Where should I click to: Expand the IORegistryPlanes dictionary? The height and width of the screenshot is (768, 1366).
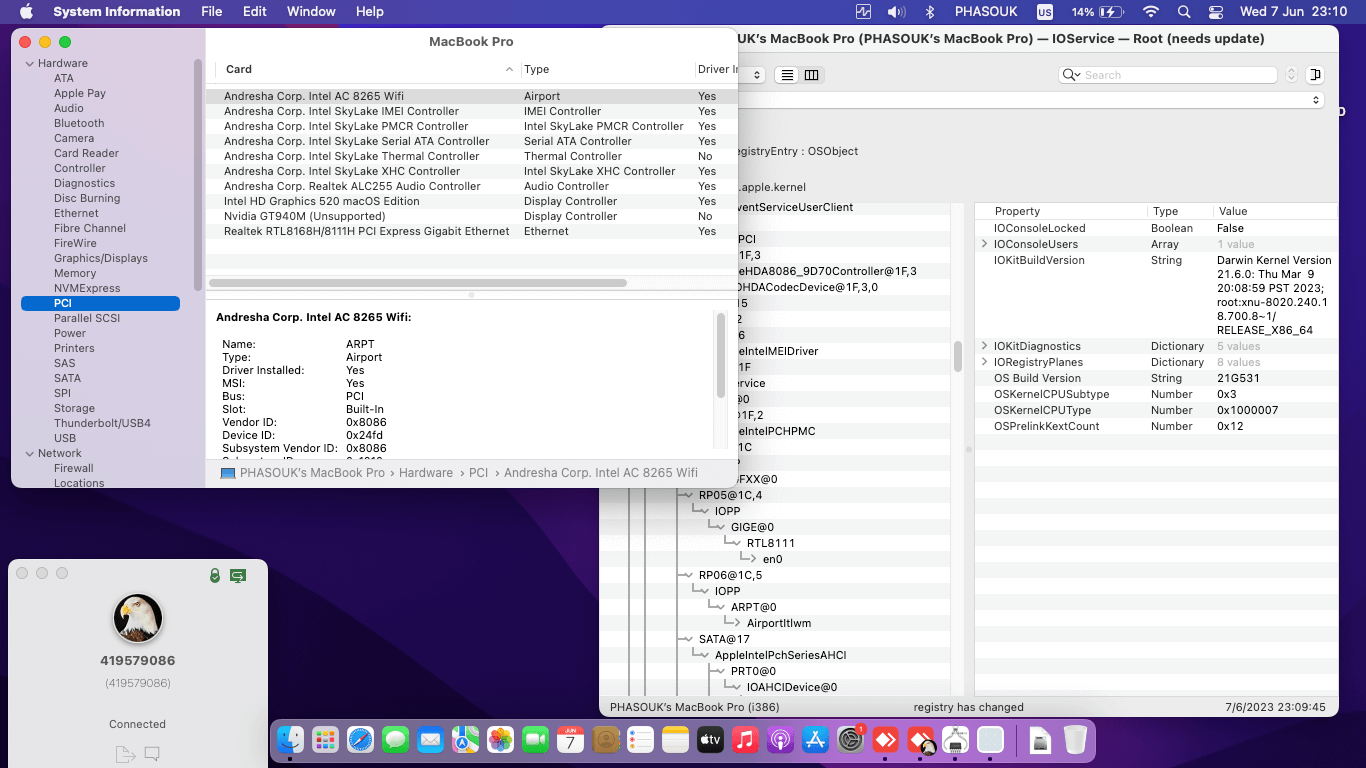[x=984, y=361]
